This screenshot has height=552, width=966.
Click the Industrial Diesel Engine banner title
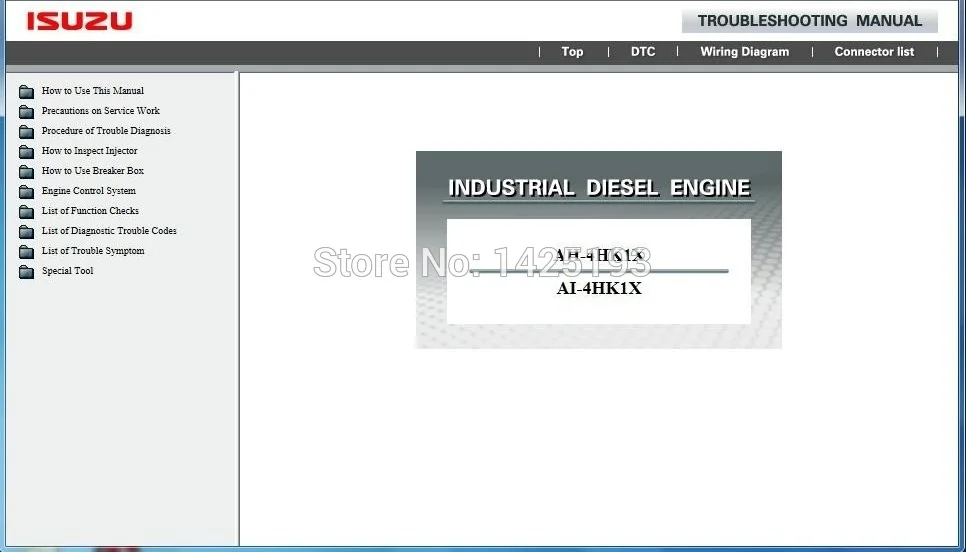point(599,187)
